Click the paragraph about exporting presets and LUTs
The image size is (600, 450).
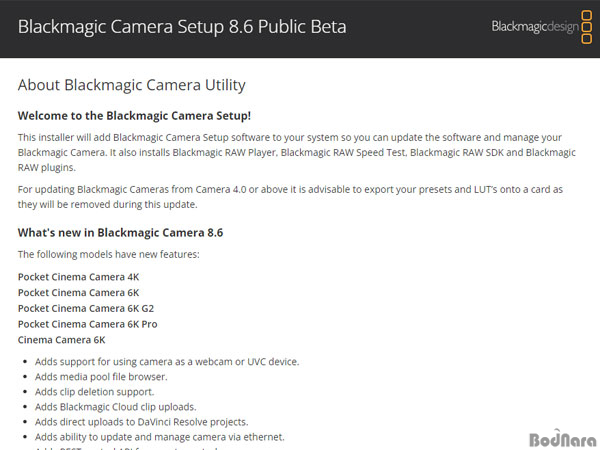(290, 197)
